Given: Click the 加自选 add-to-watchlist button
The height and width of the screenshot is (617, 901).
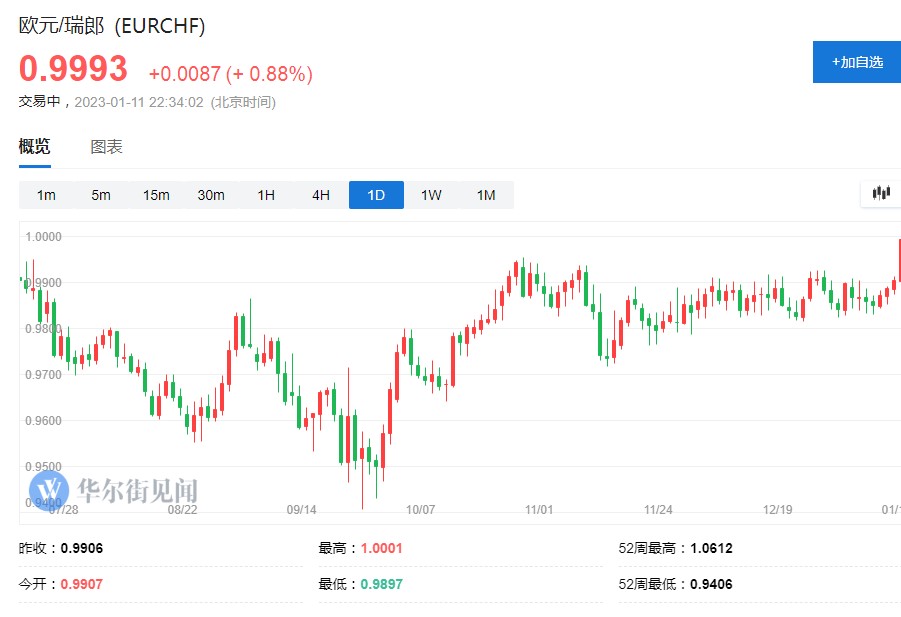Looking at the screenshot, I should click(857, 62).
